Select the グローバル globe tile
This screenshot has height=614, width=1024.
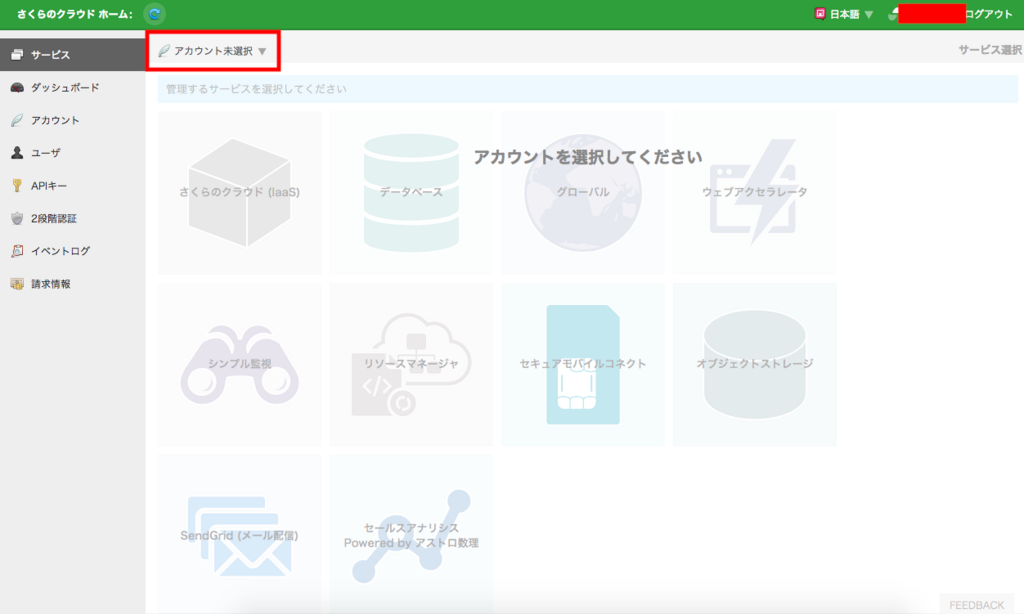(x=583, y=193)
